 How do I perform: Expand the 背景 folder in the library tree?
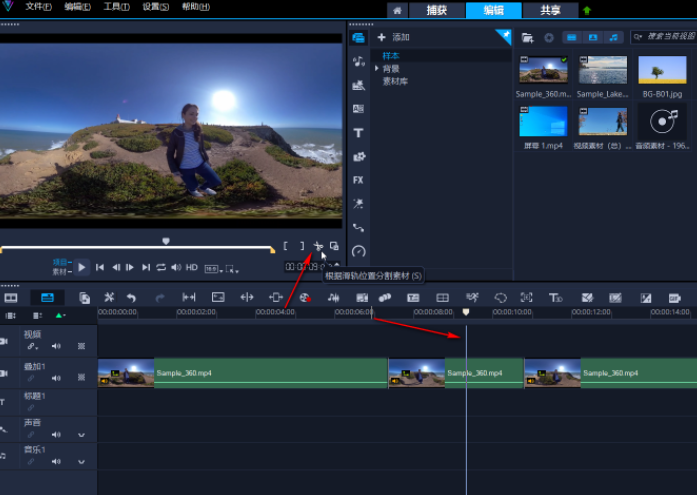[376, 69]
